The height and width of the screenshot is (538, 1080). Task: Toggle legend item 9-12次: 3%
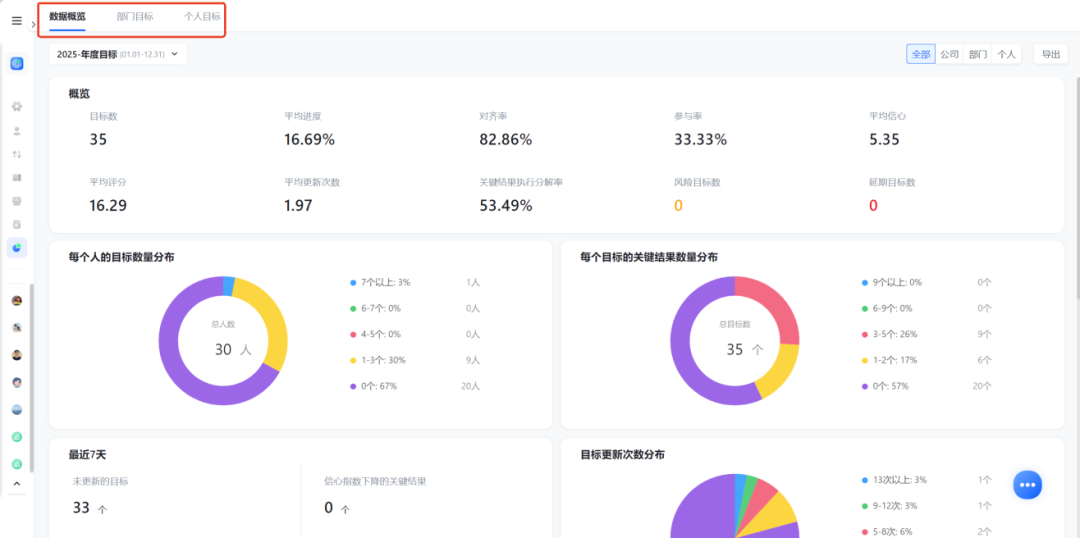[891, 506]
